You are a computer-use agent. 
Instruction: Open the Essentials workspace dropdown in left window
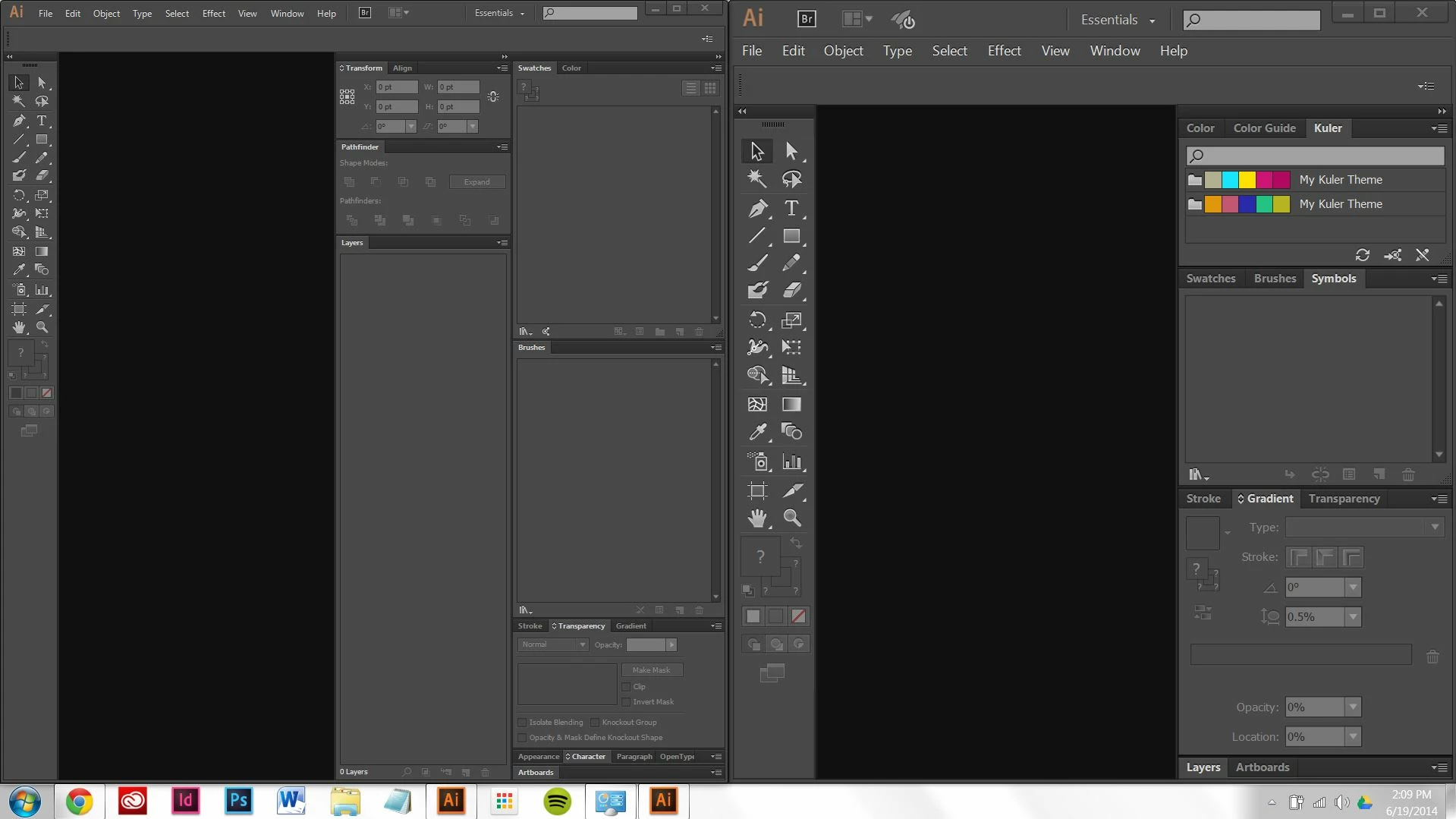499,13
